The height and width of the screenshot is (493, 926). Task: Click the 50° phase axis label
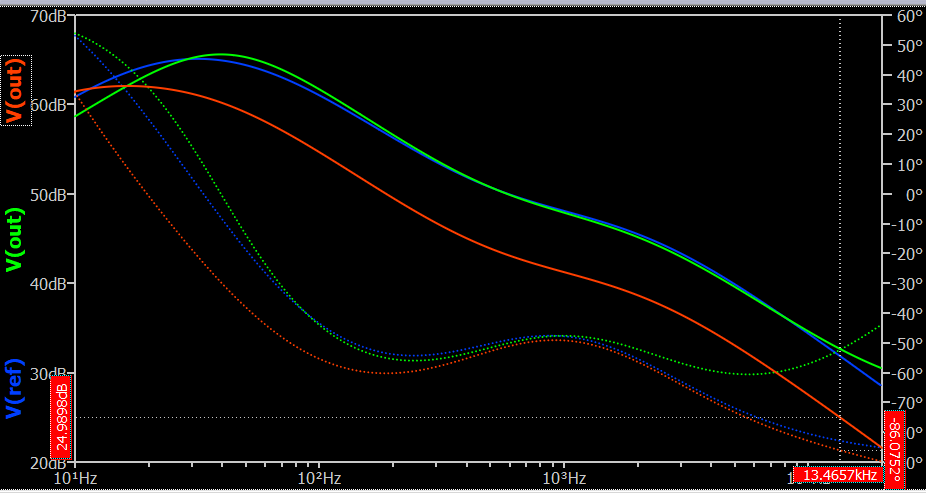[907, 45]
